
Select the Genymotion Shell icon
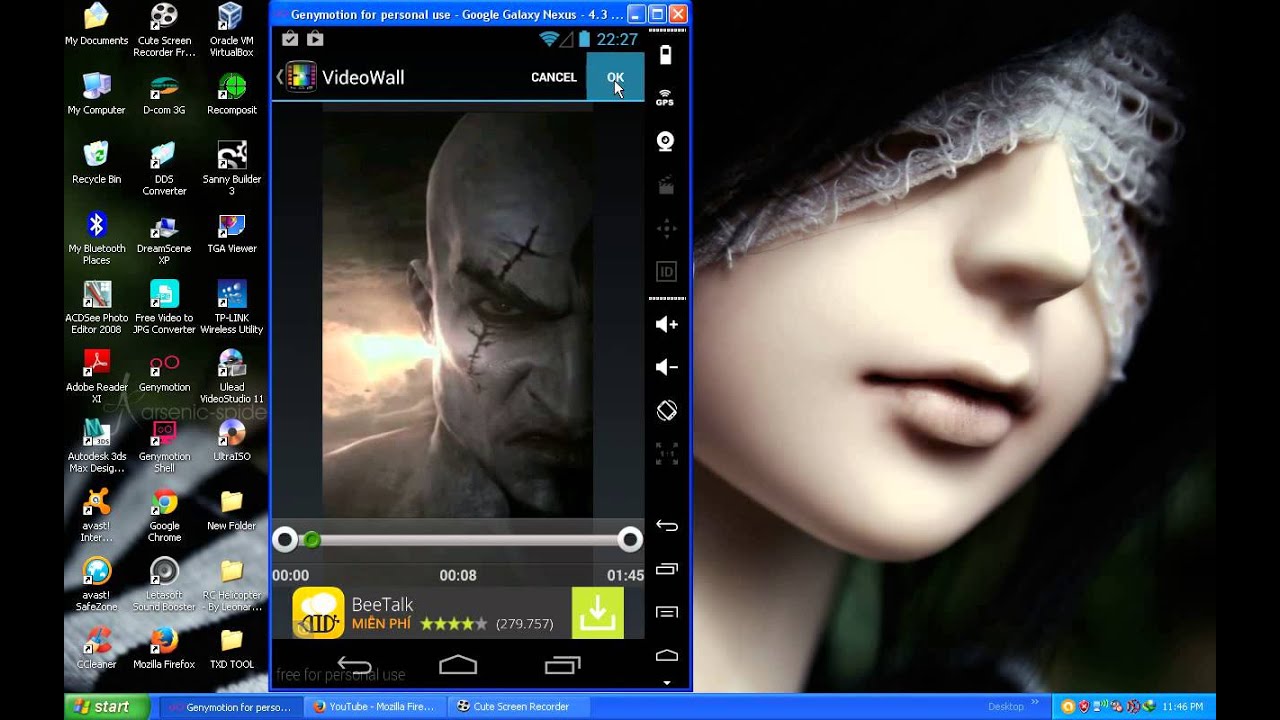pos(164,444)
